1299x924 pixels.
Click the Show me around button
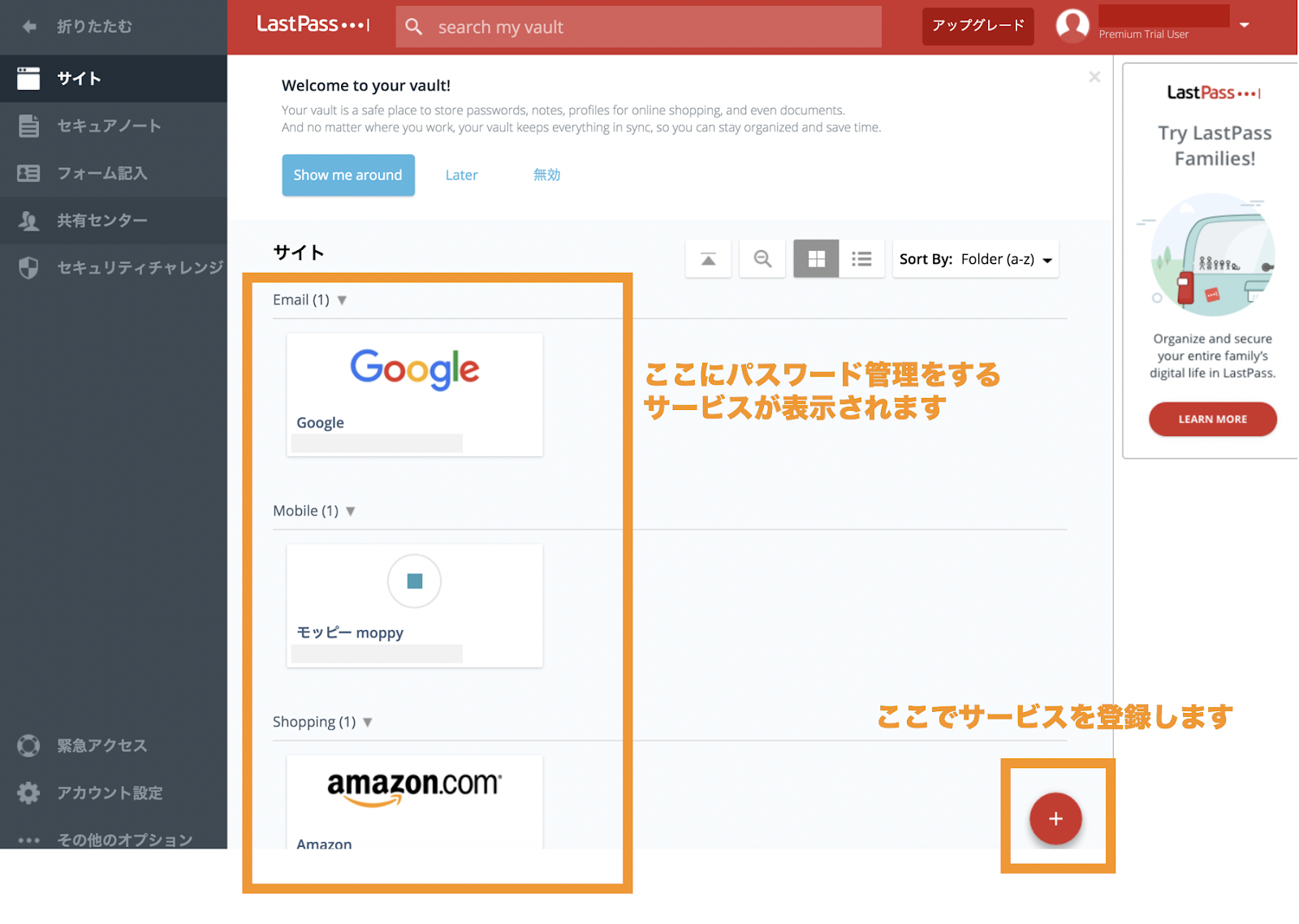click(x=348, y=175)
